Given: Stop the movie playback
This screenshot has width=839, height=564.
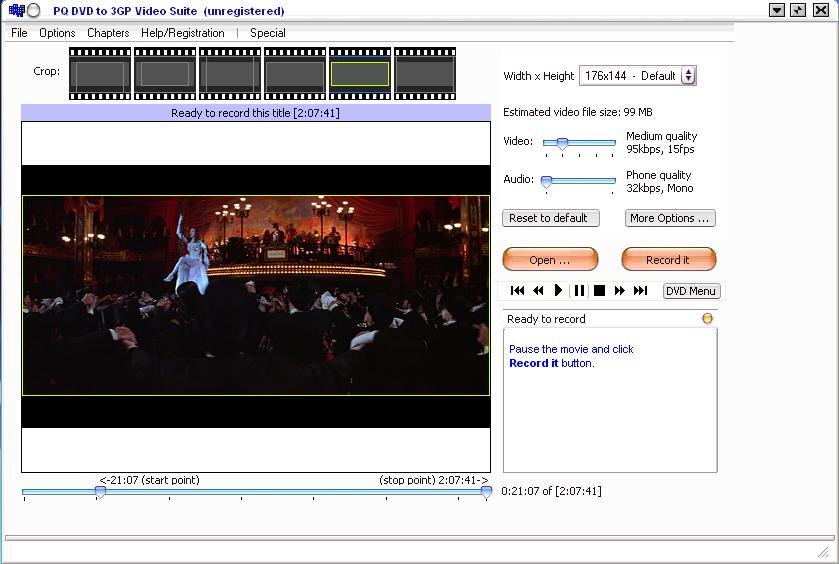Looking at the screenshot, I should coord(599,291).
